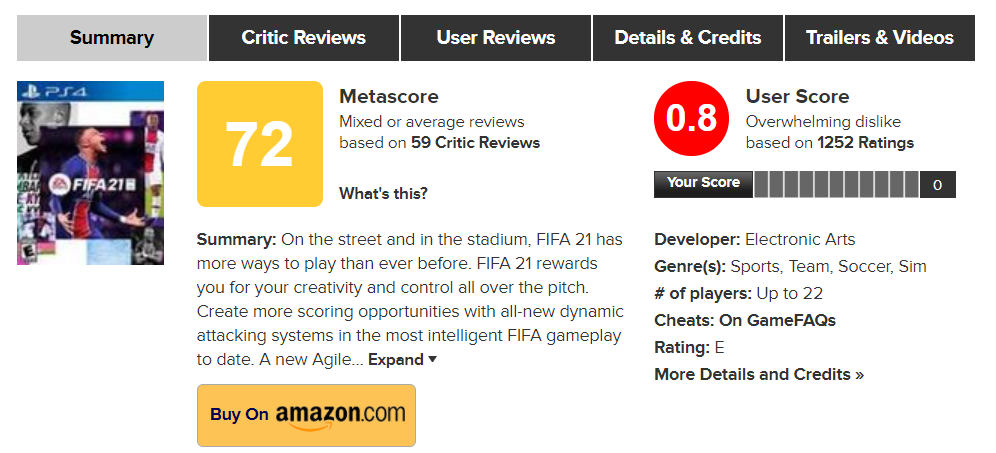Click the yellow Metascore 72 badge
Image resolution: width=996 pixels, height=453 pixels.
point(260,144)
